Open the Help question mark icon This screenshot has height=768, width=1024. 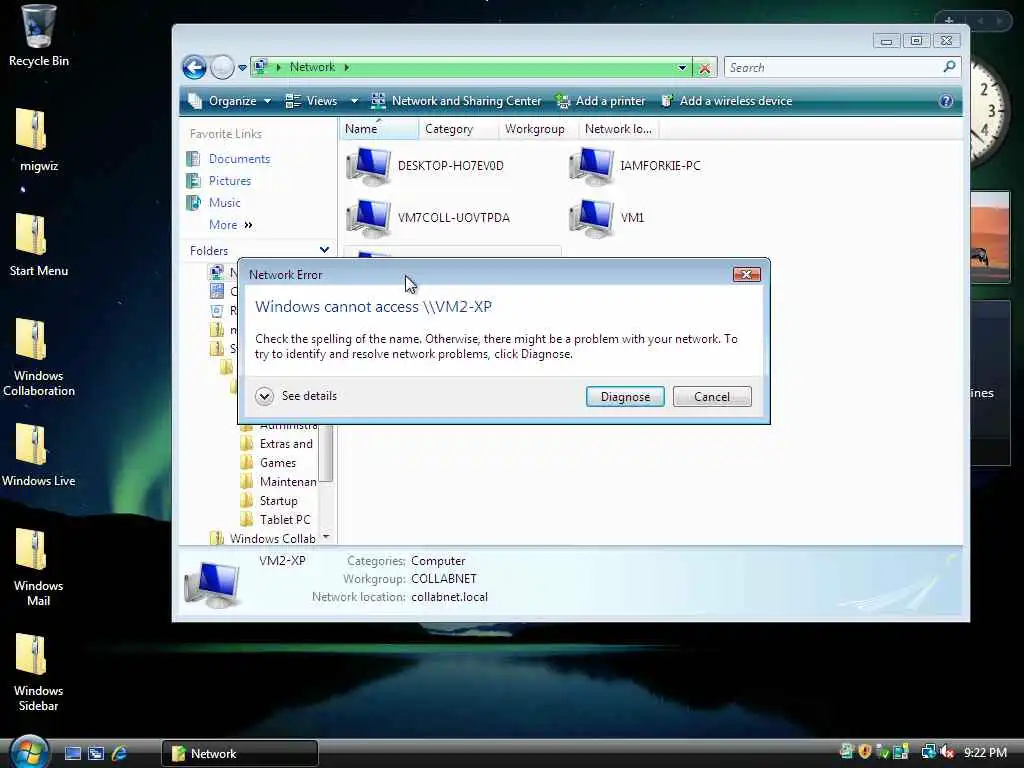(946, 101)
